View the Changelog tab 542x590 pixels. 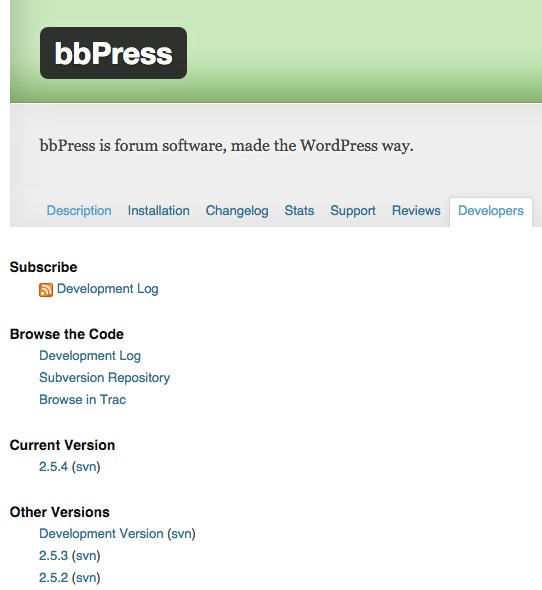point(237,211)
